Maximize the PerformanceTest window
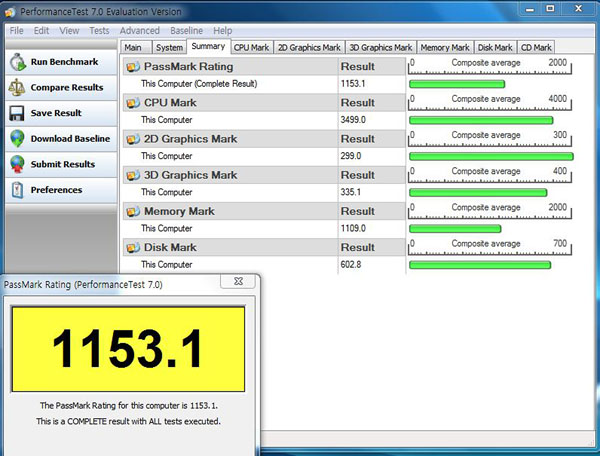600x456 pixels. [550, 9]
